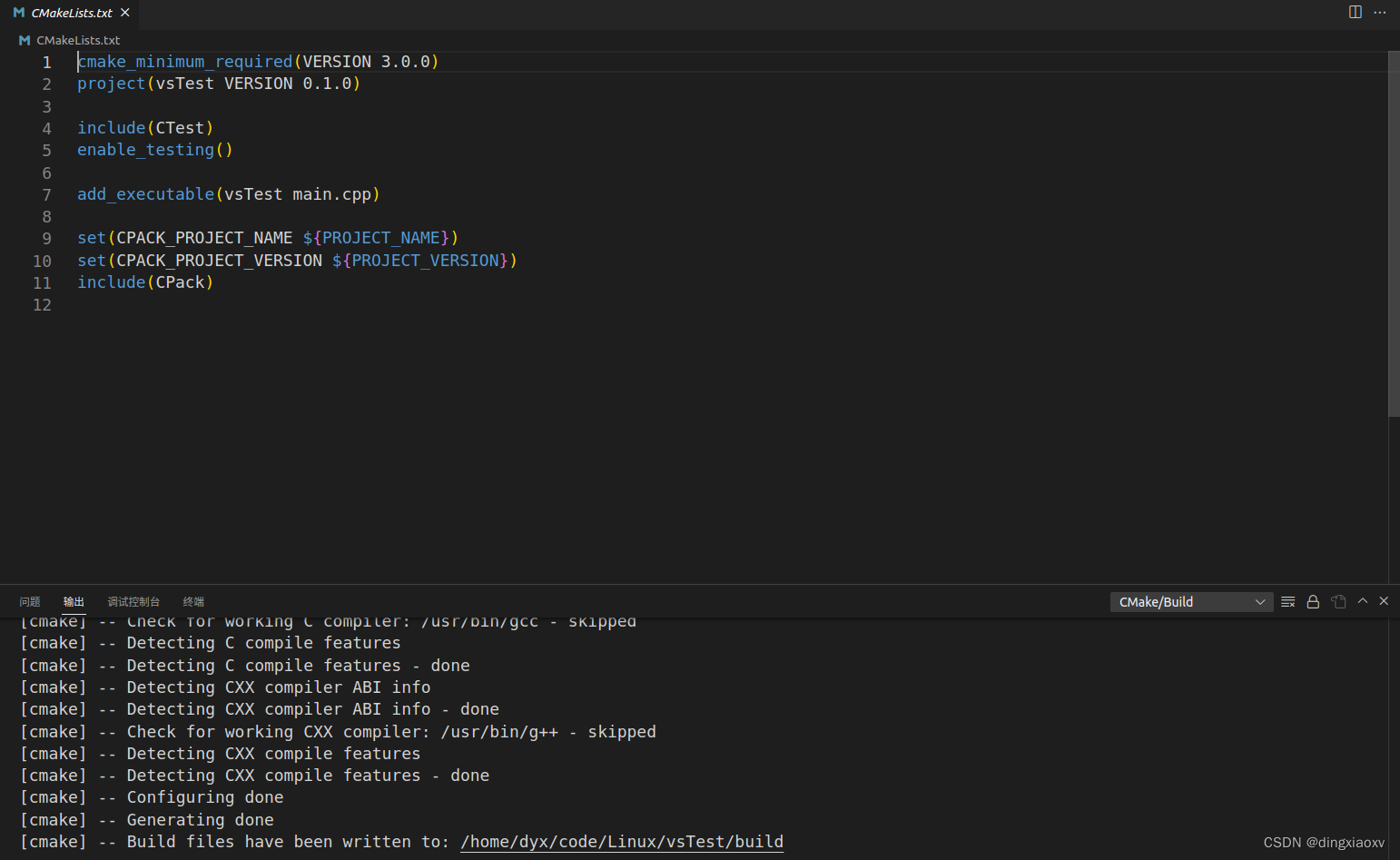Click 'Detecting C compile features - done' line
Viewport: 1400px width, 860px height.
pyautogui.click(x=245, y=666)
